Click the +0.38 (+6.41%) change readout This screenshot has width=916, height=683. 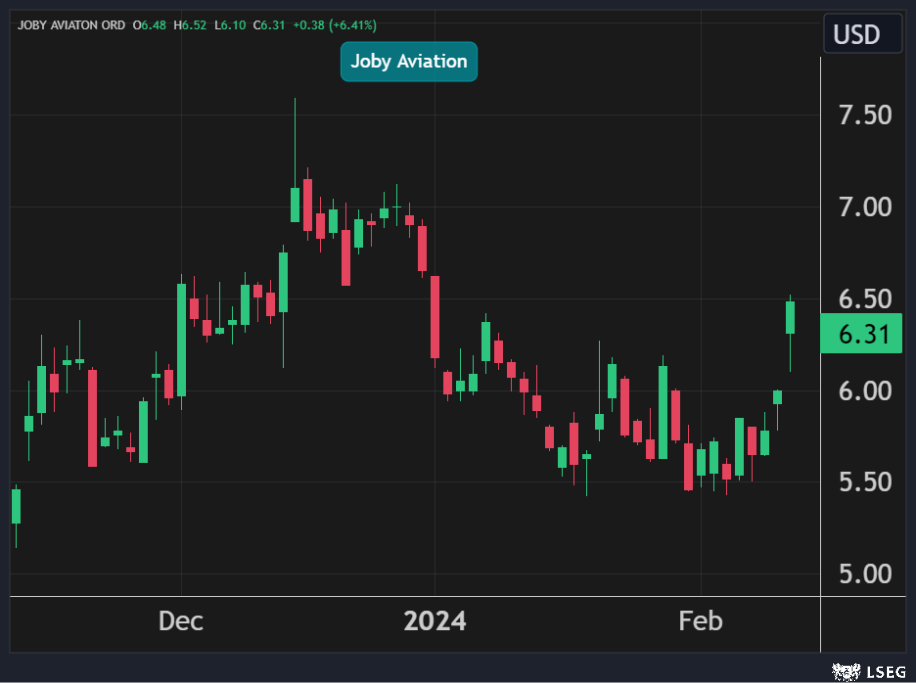click(x=337, y=25)
